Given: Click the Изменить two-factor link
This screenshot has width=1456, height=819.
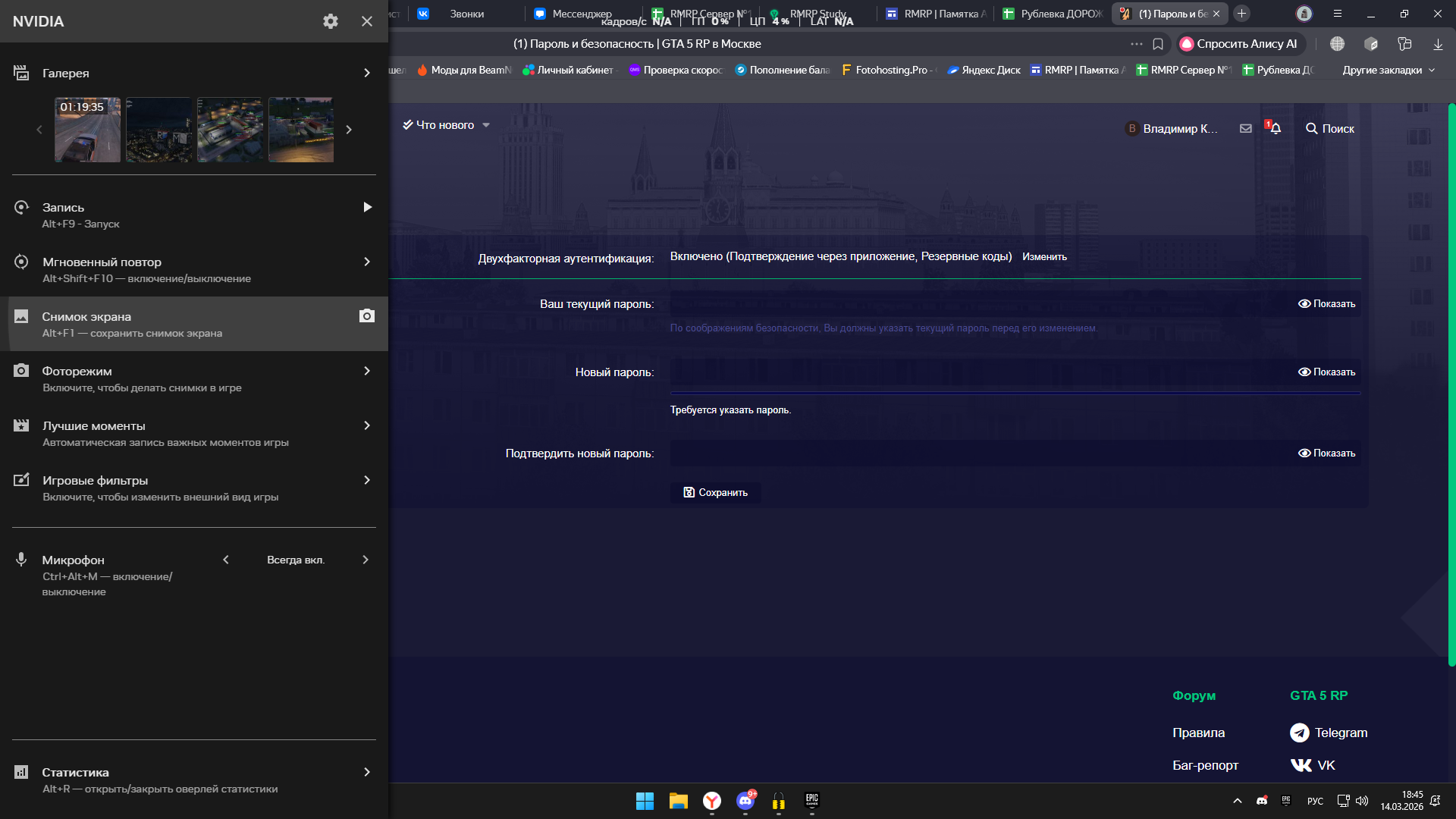Looking at the screenshot, I should point(1044,257).
